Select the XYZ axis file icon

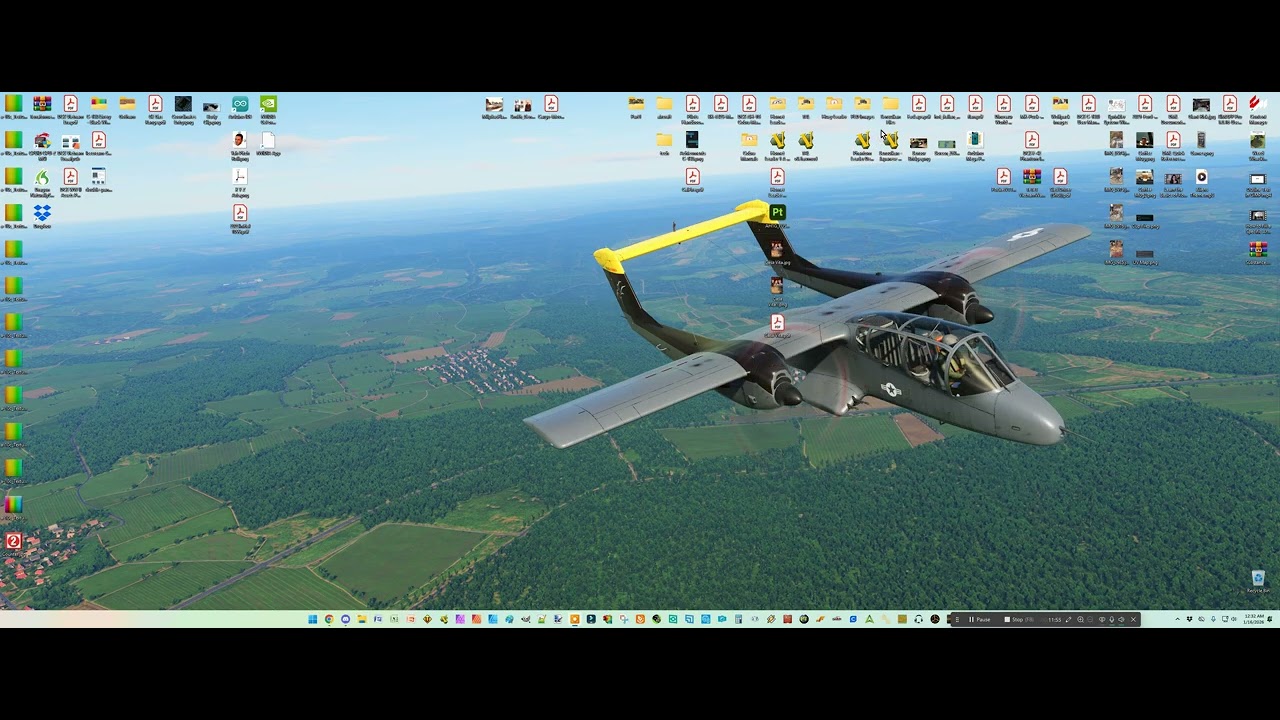(240, 177)
